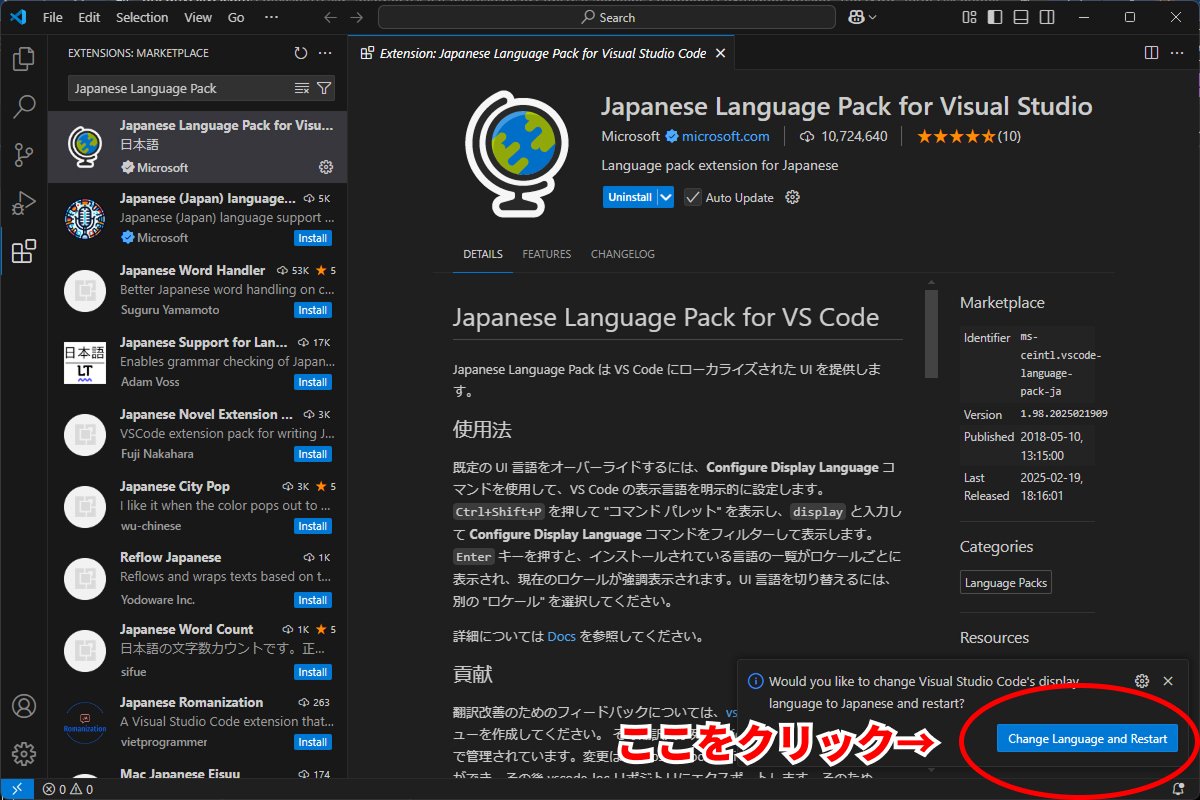Screen dimensions: 1200x800
Task: Install Japanese (Japan) language support extension
Action: pyautogui.click(x=313, y=238)
